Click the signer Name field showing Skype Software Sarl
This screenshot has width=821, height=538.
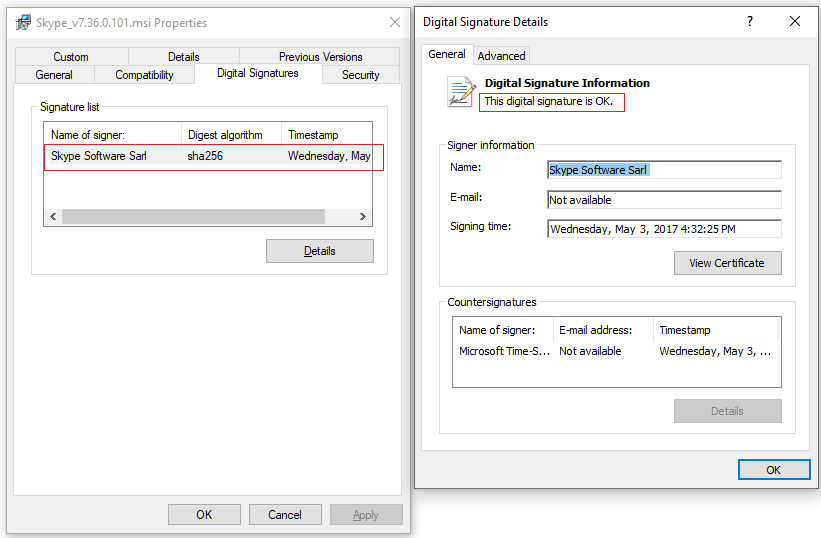(x=664, y=170)
